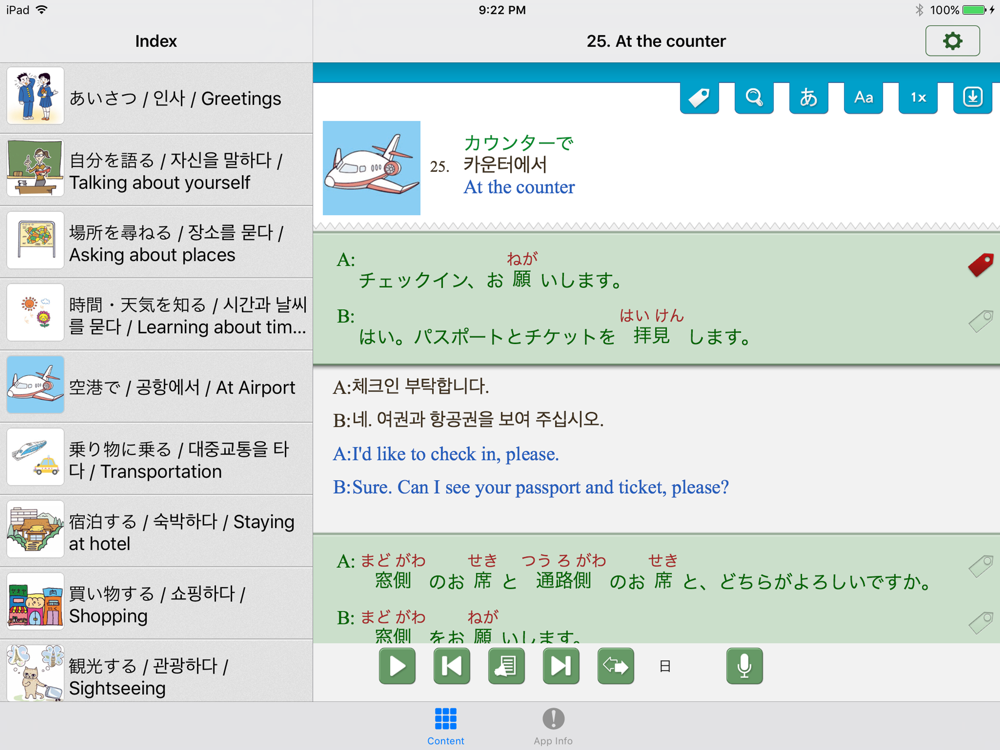Tap the airplane lesson thumbnail image
Viewport: 1000px width, 750px height.
click(372, 168)
